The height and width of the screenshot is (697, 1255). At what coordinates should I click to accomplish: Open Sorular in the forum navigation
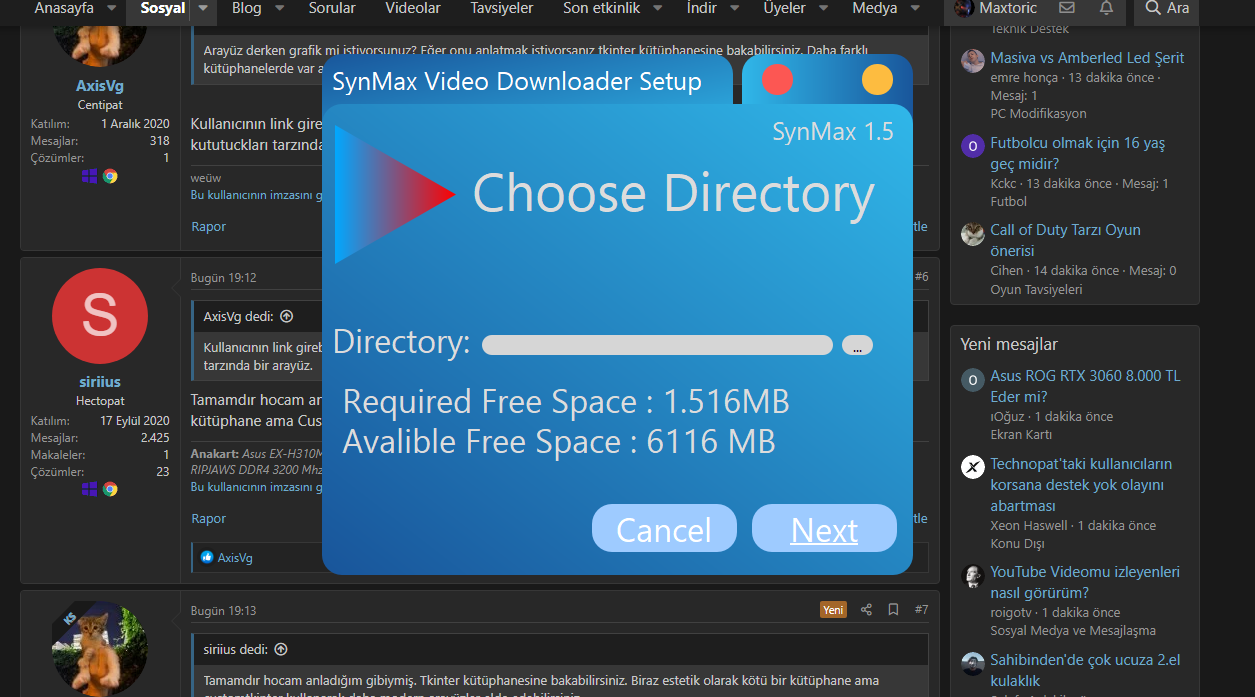coord(331,8)
